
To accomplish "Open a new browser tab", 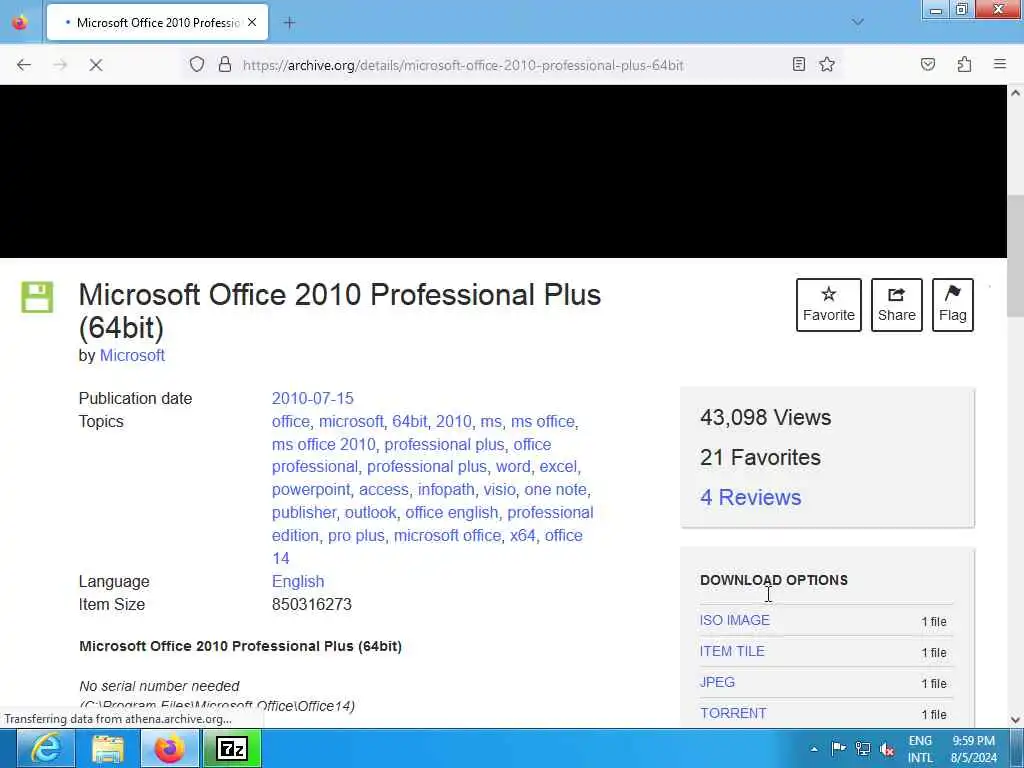I will (x=289, y=23).
